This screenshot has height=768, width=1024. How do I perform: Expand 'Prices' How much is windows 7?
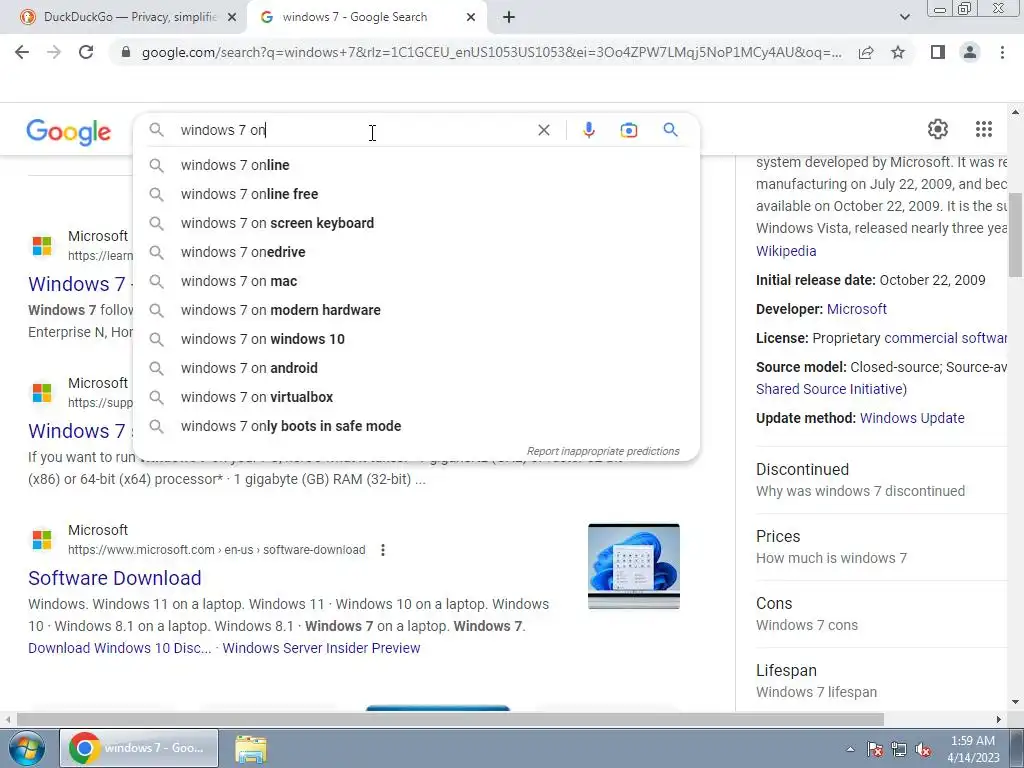pos(881,547)
